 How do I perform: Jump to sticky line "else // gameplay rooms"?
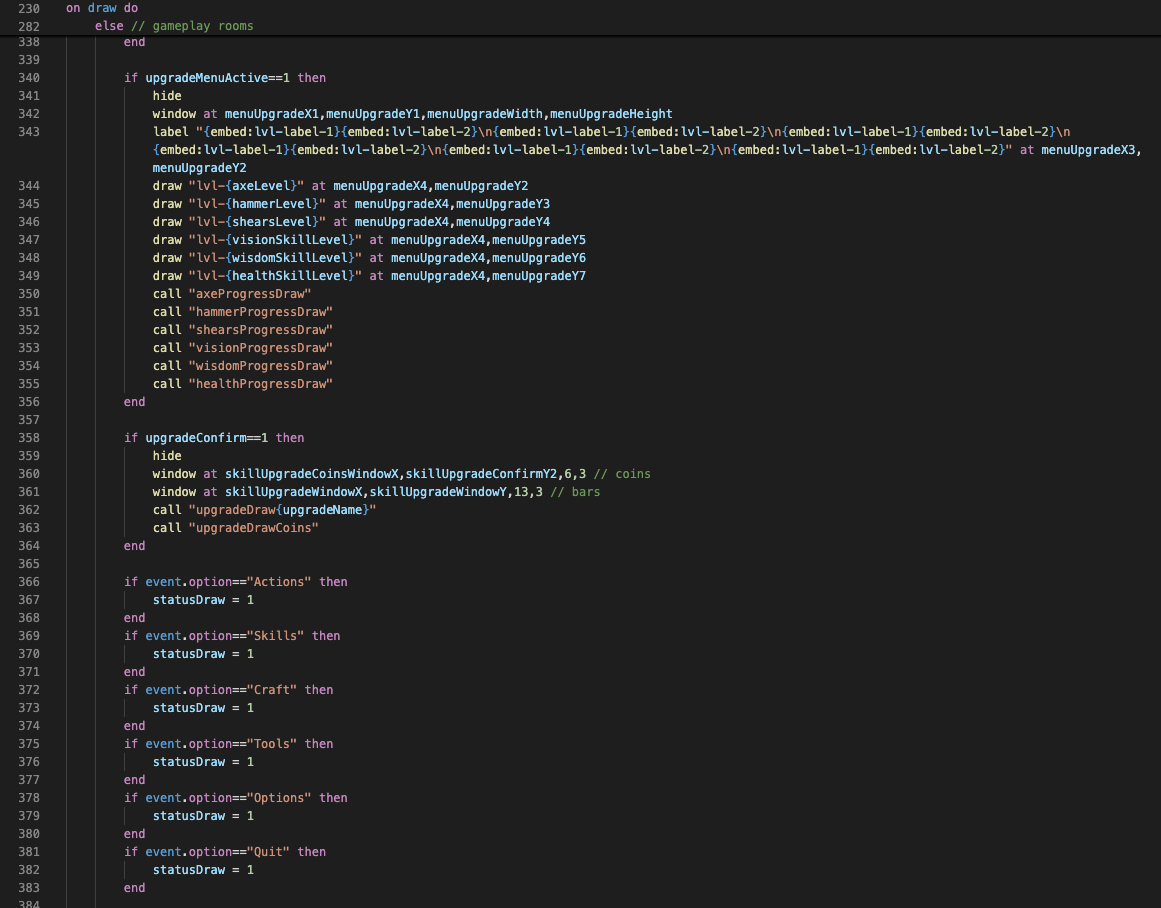(174, 26)
